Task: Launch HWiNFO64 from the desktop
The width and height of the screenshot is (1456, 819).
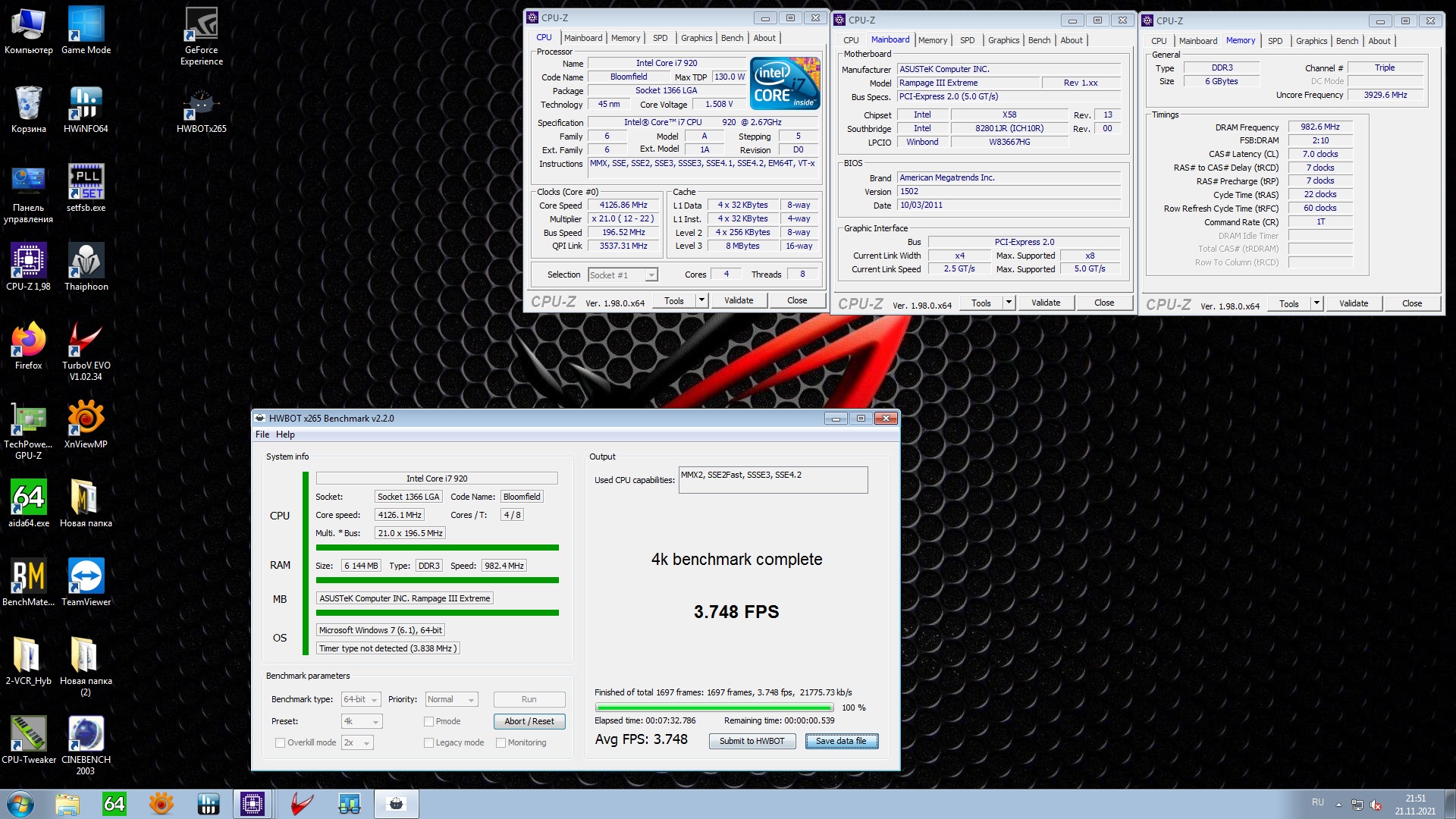Action: (x=86, y=109)
